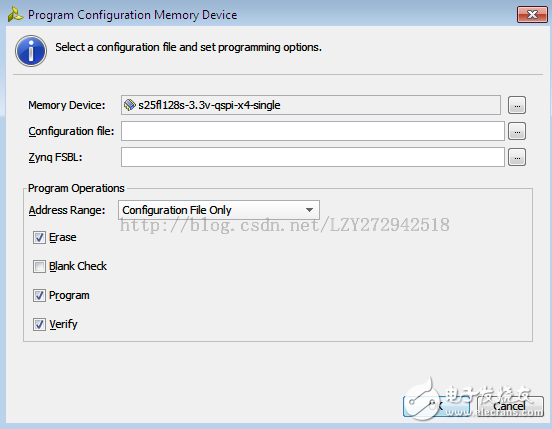Close the Program Configuration Memory Device dialog
The image size is (552, 429).
532,14
